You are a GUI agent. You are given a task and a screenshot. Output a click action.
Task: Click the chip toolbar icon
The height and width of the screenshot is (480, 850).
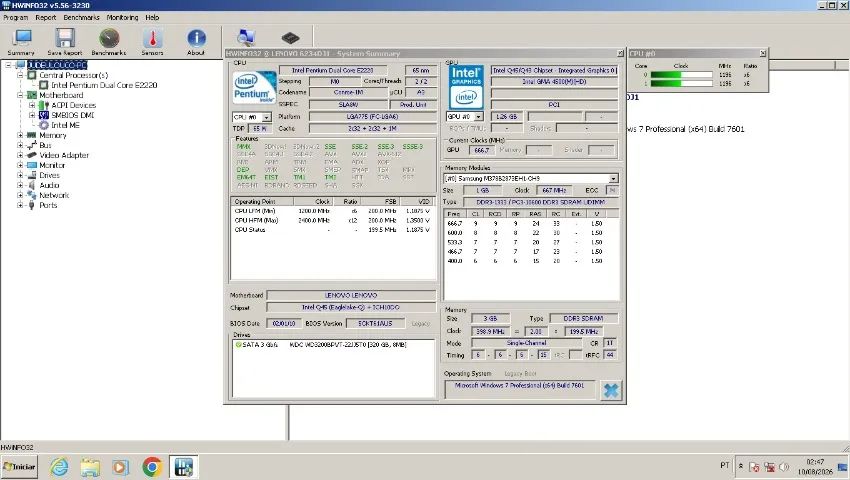(291, 38)
